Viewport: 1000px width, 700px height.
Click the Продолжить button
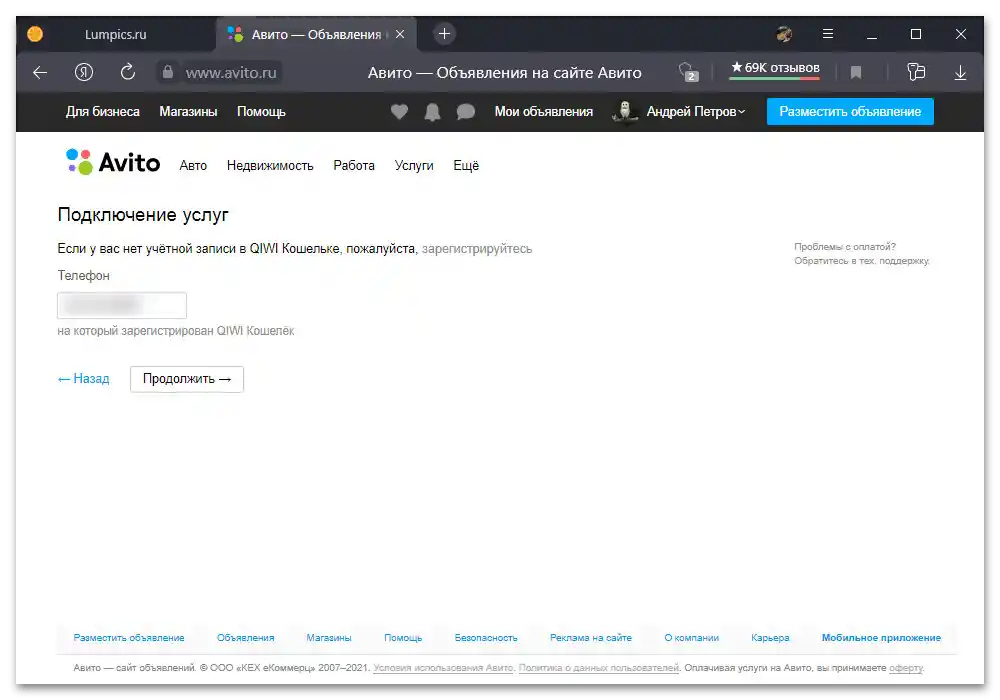click(x=187, y=379)
